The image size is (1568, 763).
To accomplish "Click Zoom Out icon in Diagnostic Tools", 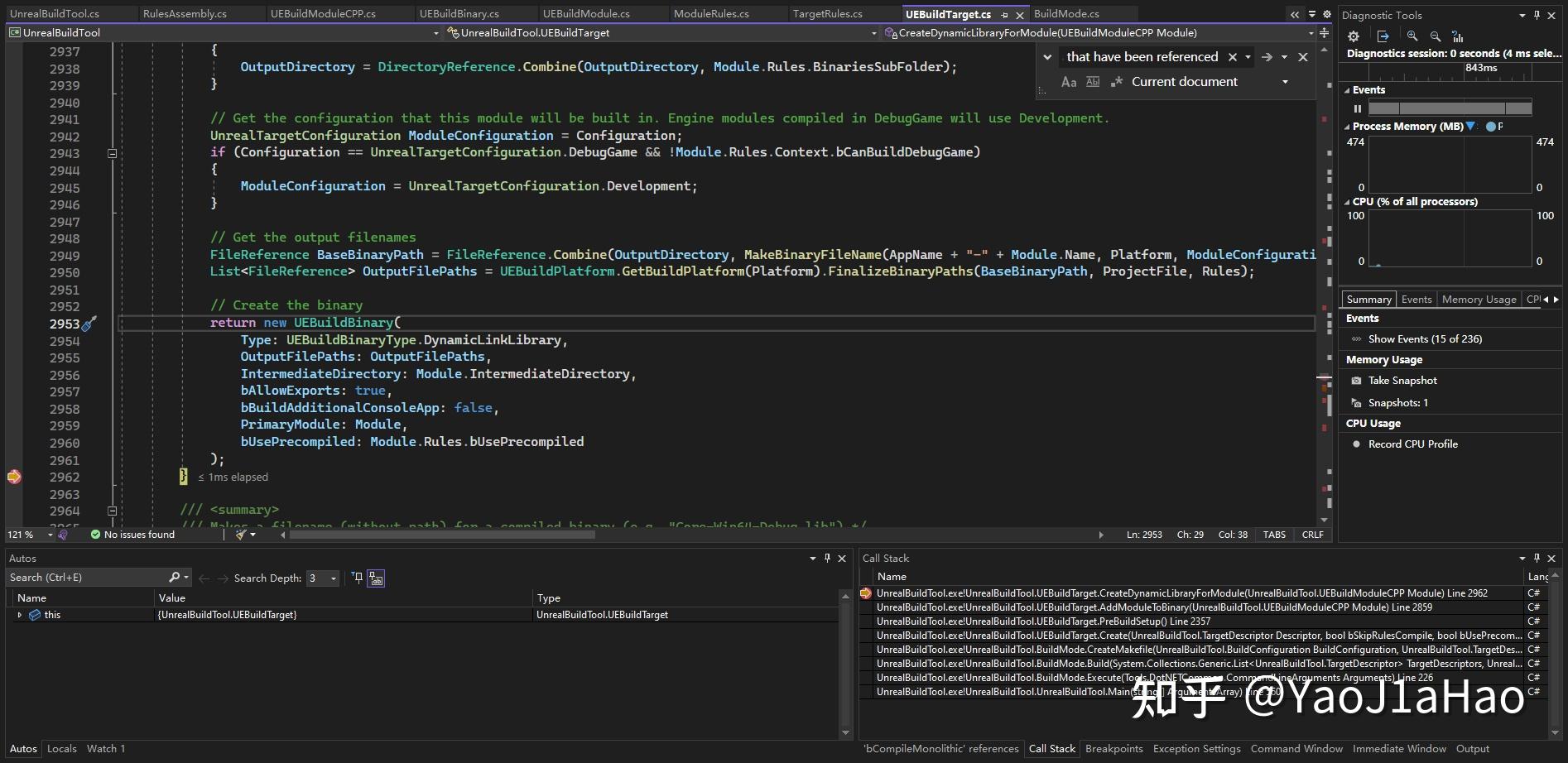I will [1436, 36].
